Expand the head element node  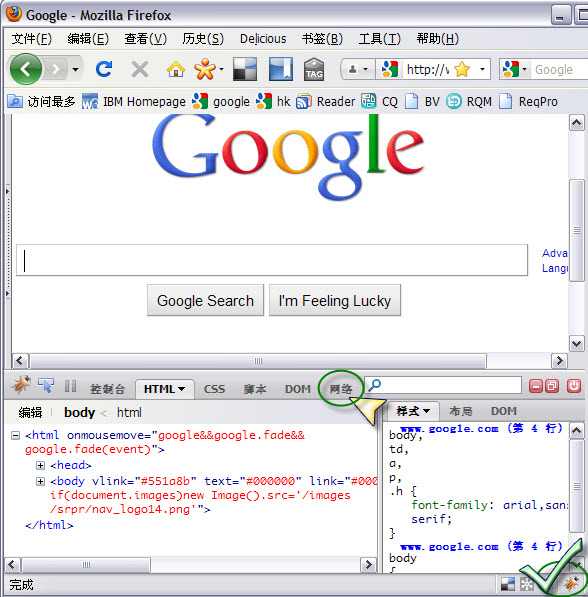40,465
